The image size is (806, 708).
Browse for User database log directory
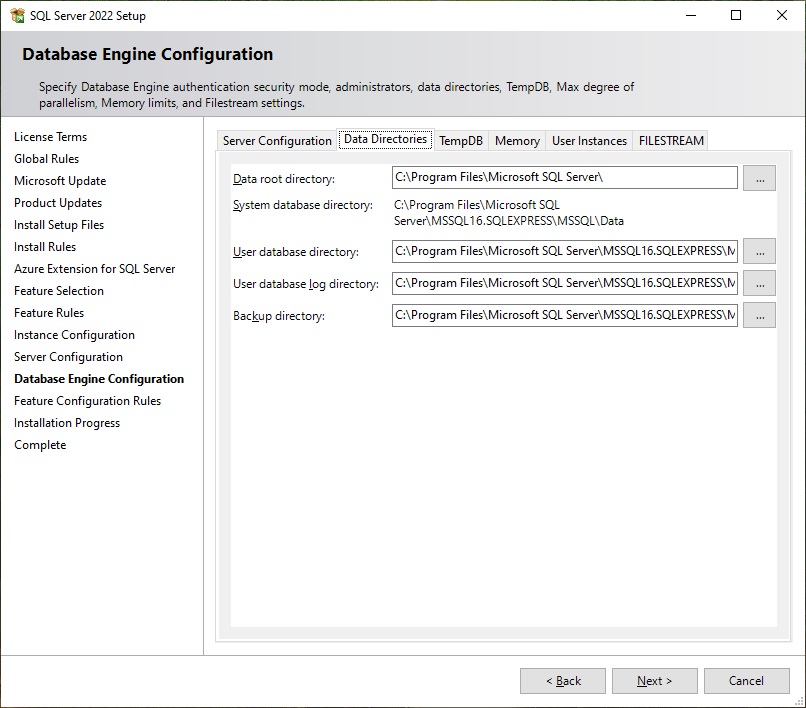coord(759,283)
